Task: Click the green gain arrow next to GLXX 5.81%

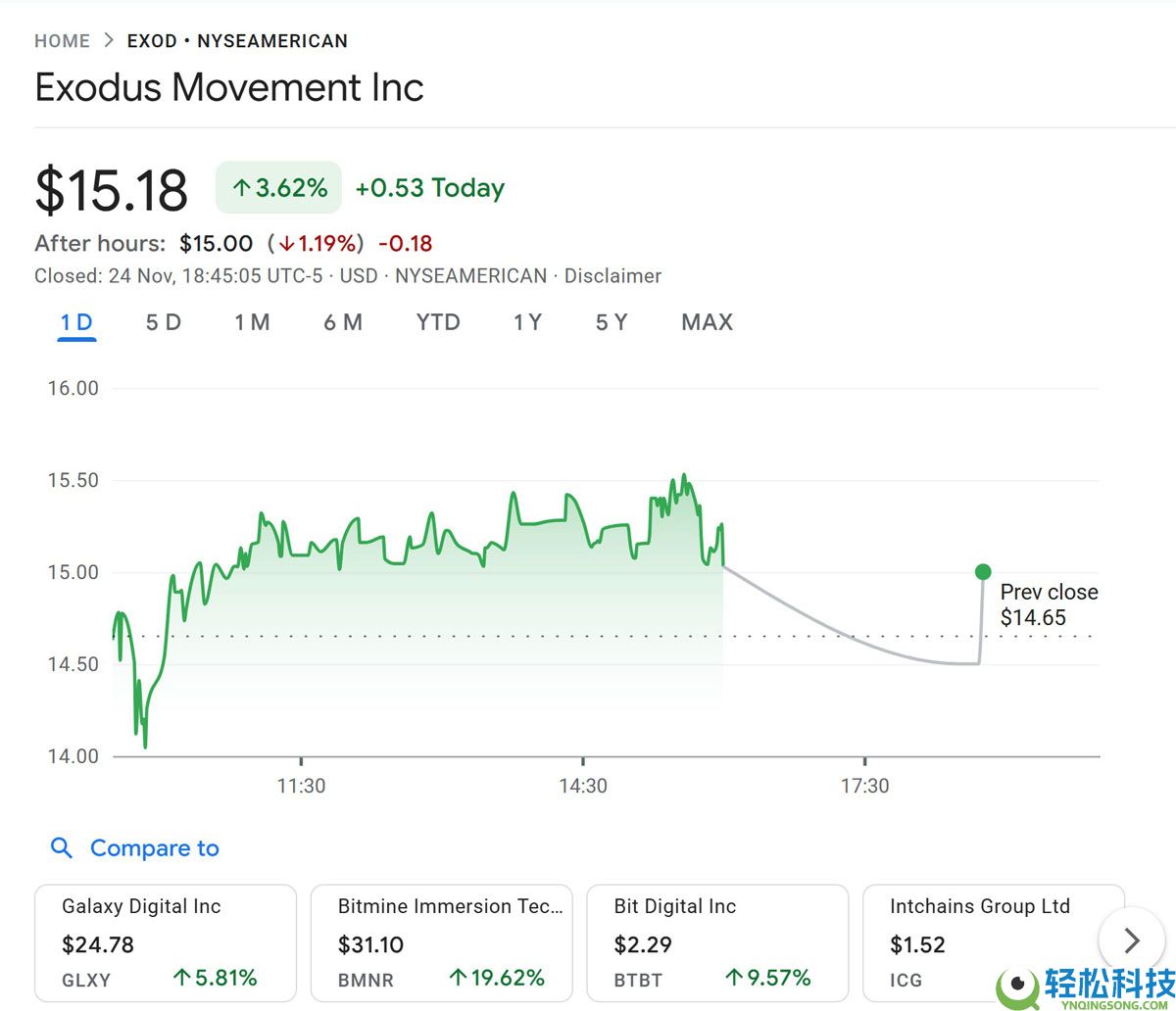Action: tap(183, 978)
